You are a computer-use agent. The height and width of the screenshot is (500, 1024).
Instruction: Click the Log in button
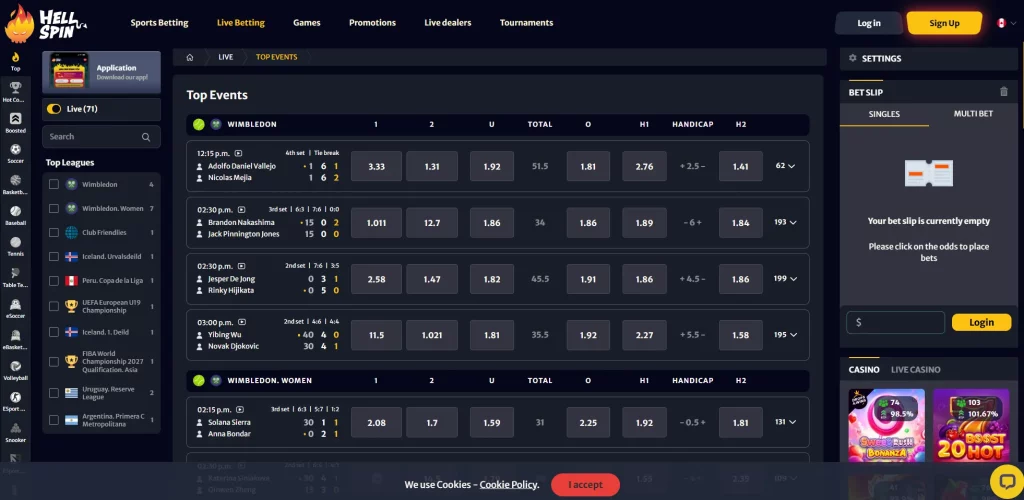[x=869, y=23]
